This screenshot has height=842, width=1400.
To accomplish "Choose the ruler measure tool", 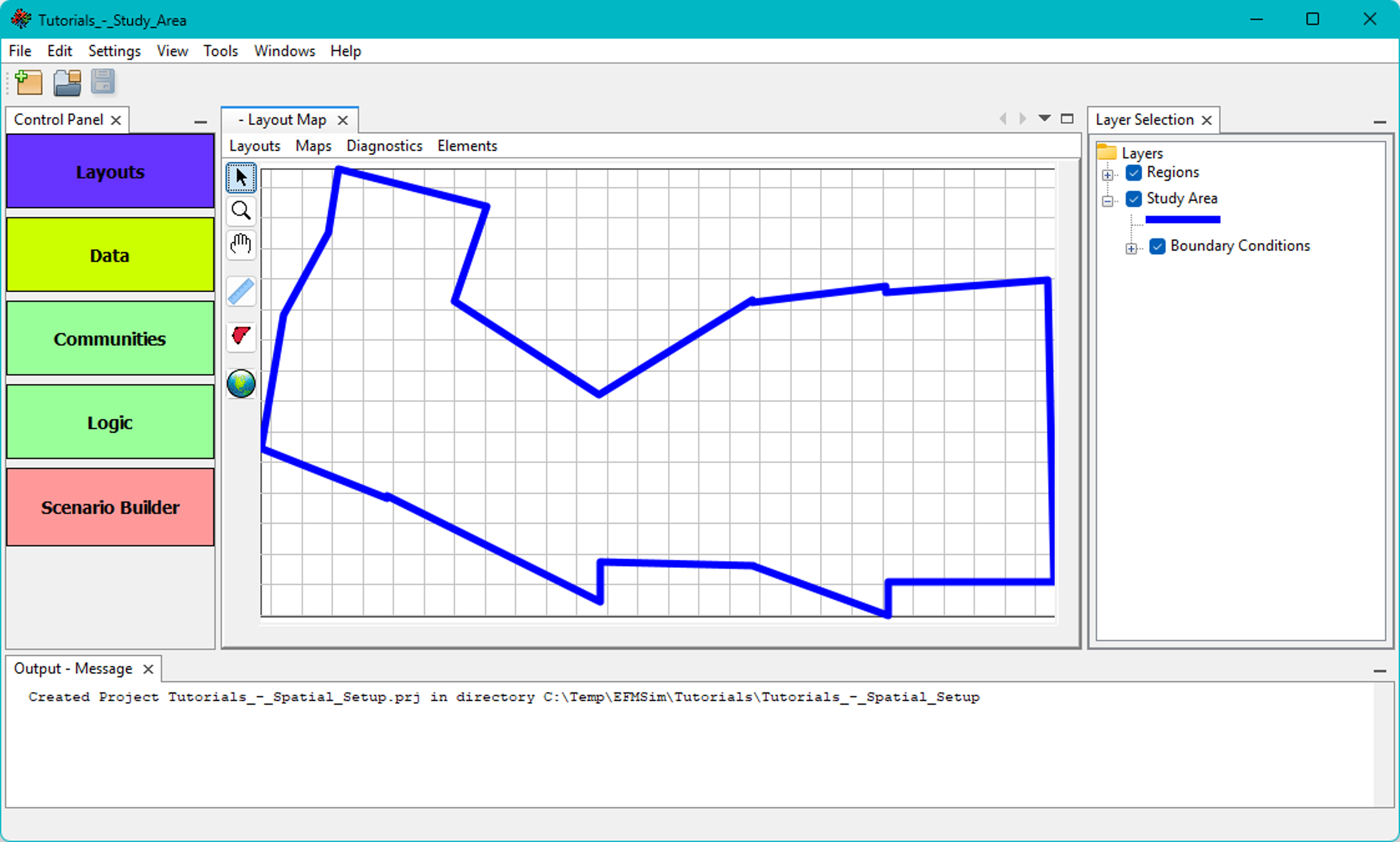I will point(241,292).
